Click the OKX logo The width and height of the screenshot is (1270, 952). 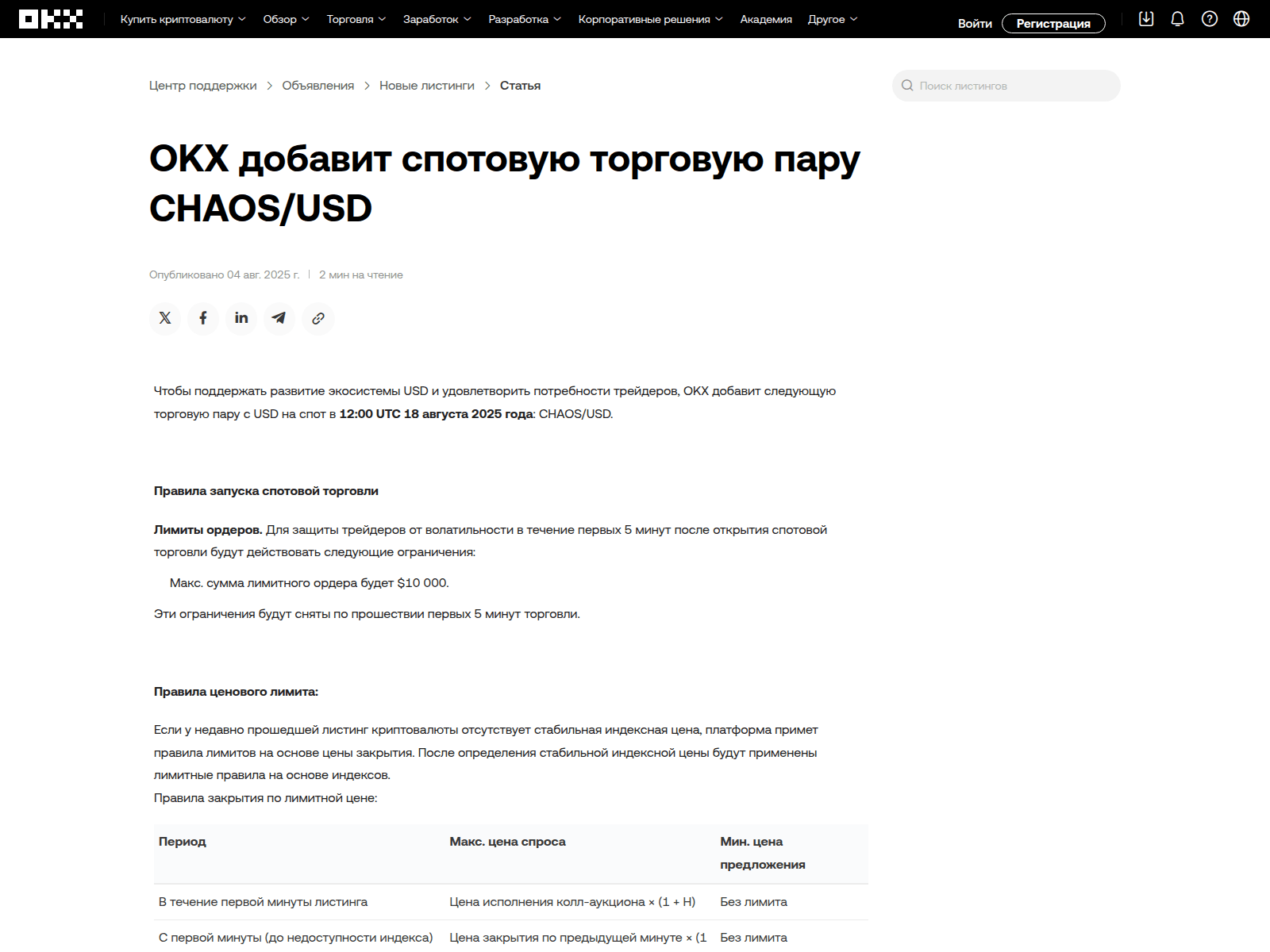tap(51, 19)
